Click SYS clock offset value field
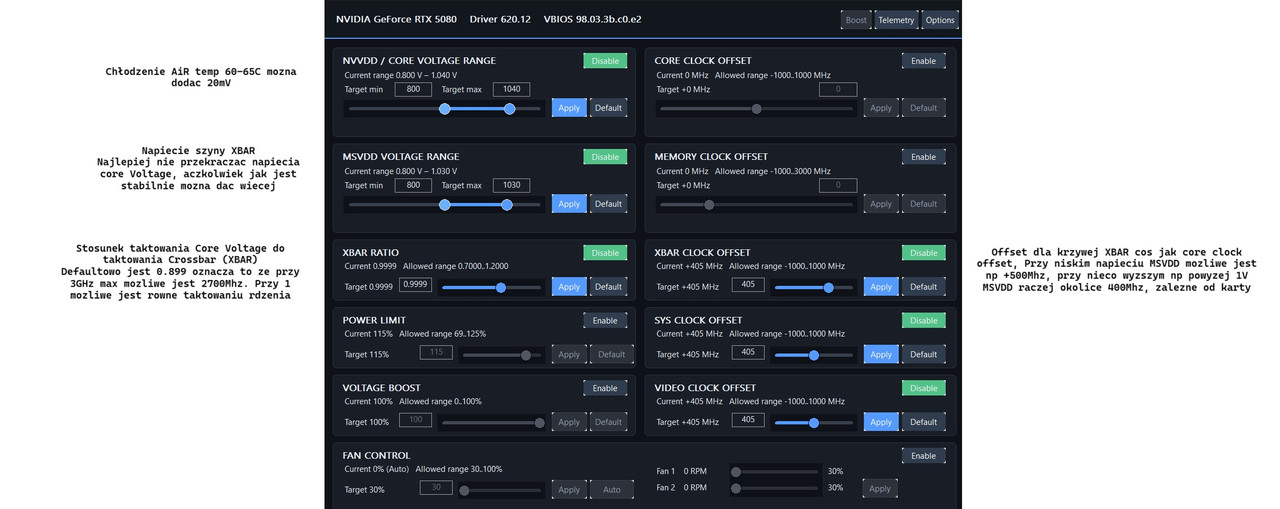 coord(748,353)
